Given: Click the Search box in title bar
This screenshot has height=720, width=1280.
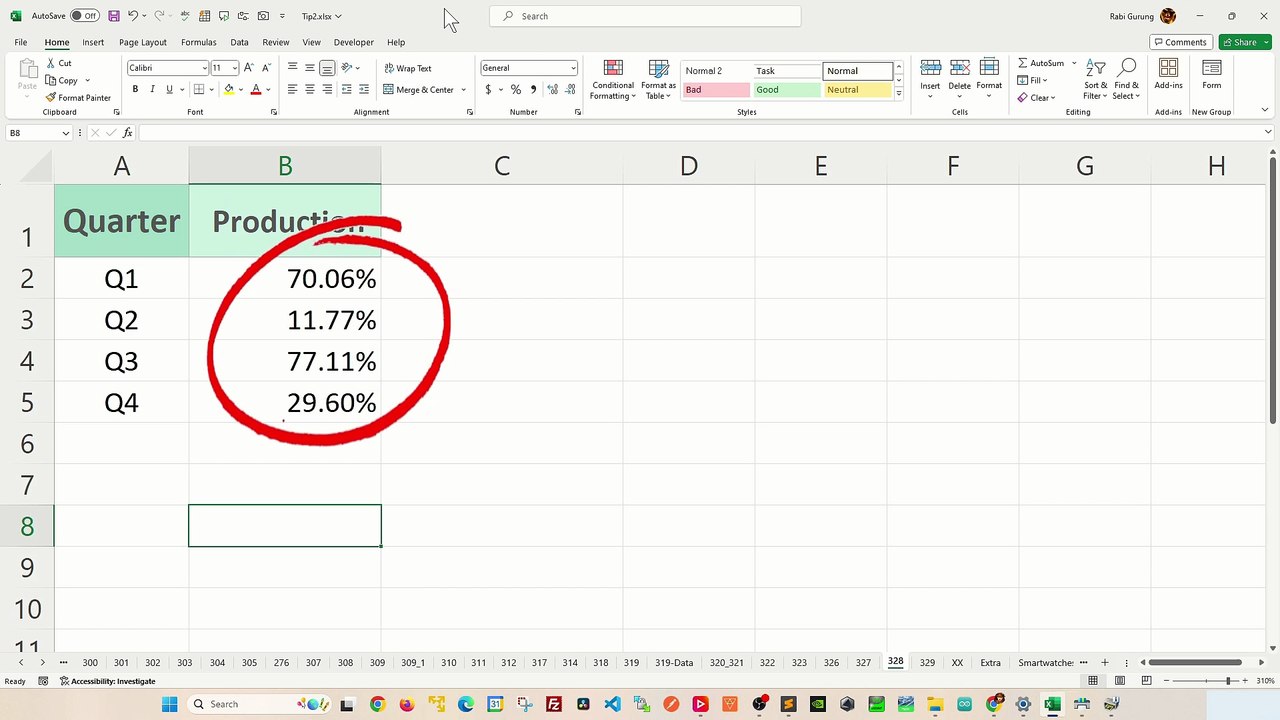Looking at the screenshot, I should click(645, 16).
